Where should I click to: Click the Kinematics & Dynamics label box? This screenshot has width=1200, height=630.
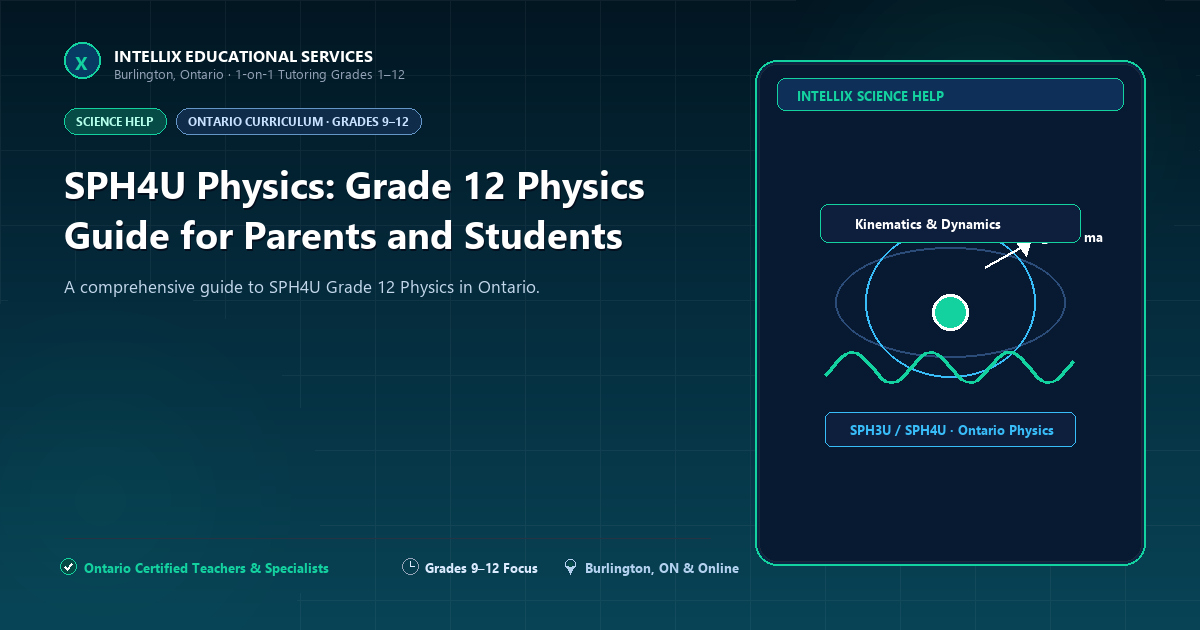click(x=950, y=224)
